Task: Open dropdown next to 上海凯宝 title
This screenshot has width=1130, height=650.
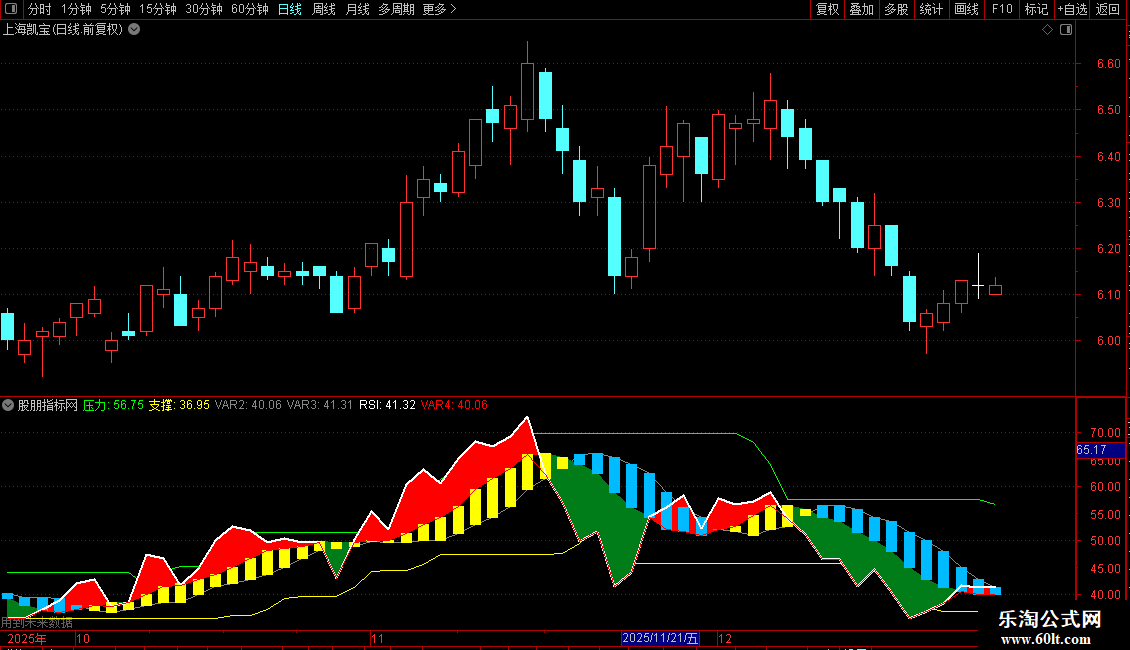Action: coord(134,30)
